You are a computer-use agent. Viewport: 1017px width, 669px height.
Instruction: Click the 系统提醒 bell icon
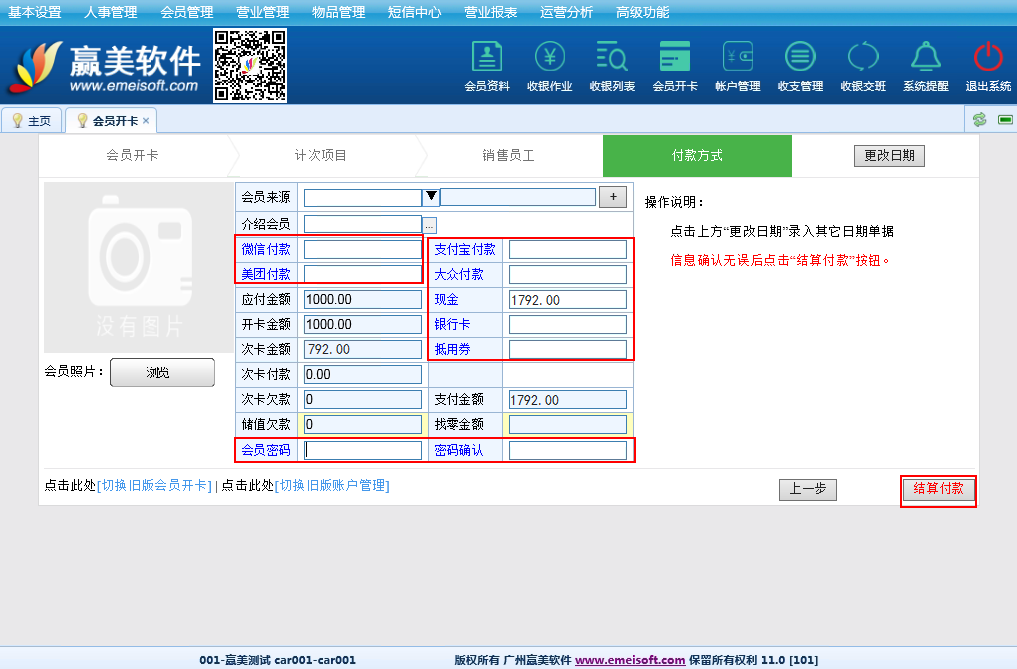[x=926, y=57]
